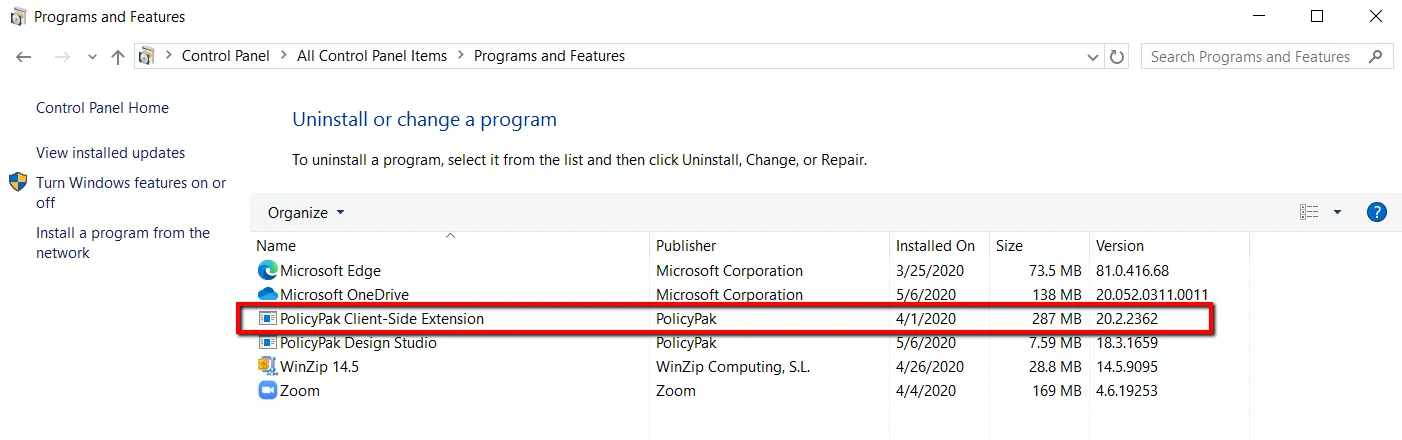The width and height of the screenshot is (1402, 440).
Task: Click the Microsoft OneDrive cloud icon
Action: [x=267, y=295]
